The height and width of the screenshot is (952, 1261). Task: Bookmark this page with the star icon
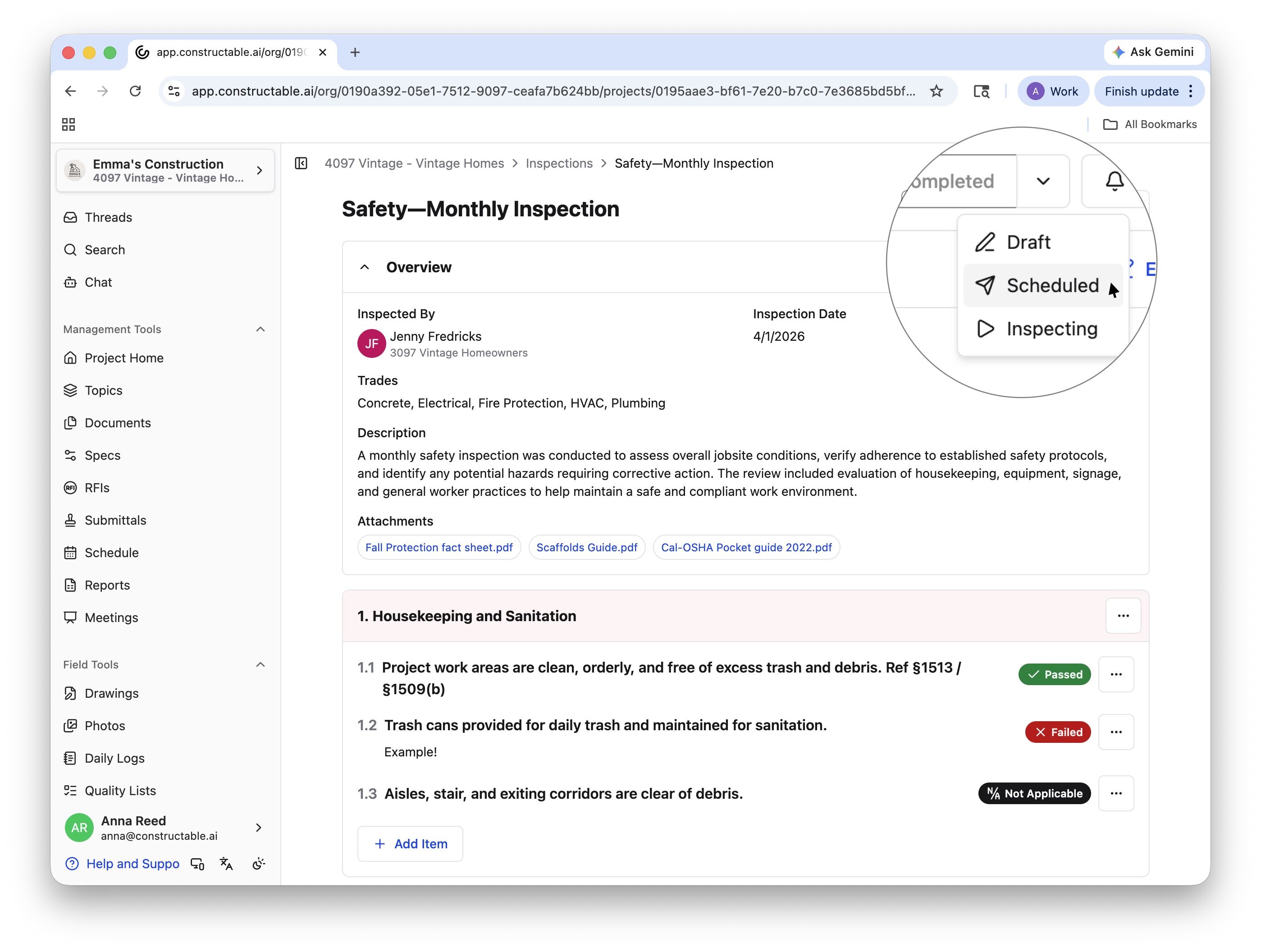936,91
